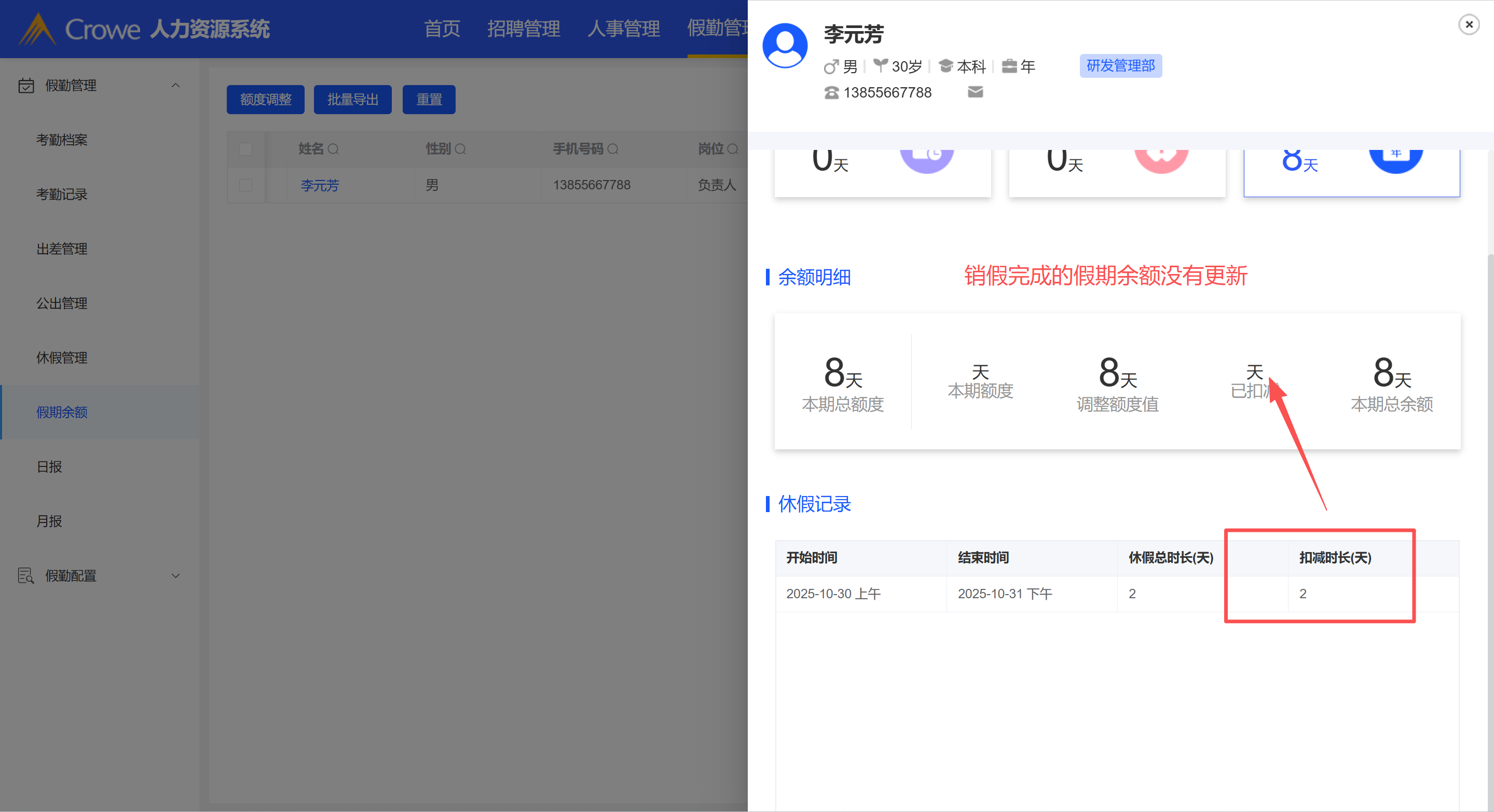1494x812 pixels.
Task: Select 休假管理 in the sidebar
Action: point(62,358)
